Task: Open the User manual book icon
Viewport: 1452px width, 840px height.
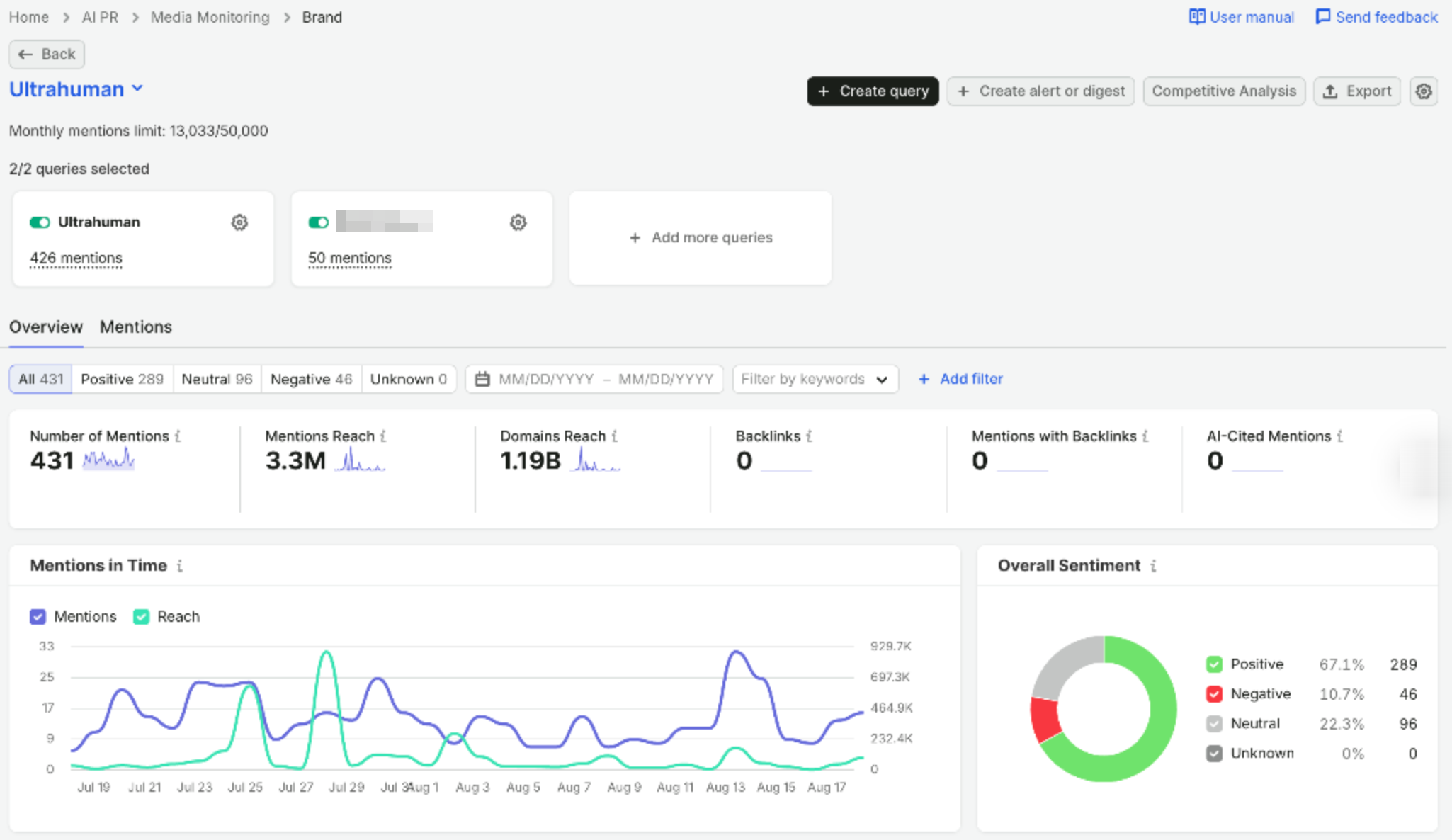Action: (x=1196, y=17)
